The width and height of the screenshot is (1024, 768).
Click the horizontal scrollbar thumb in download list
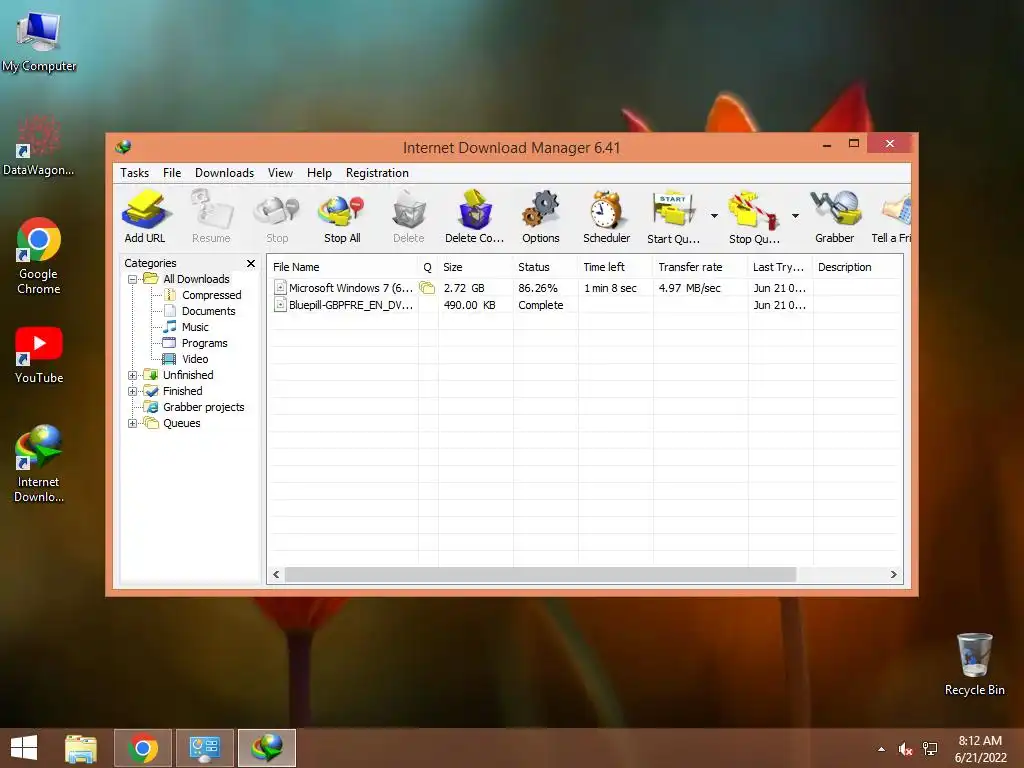click(541, 575)
